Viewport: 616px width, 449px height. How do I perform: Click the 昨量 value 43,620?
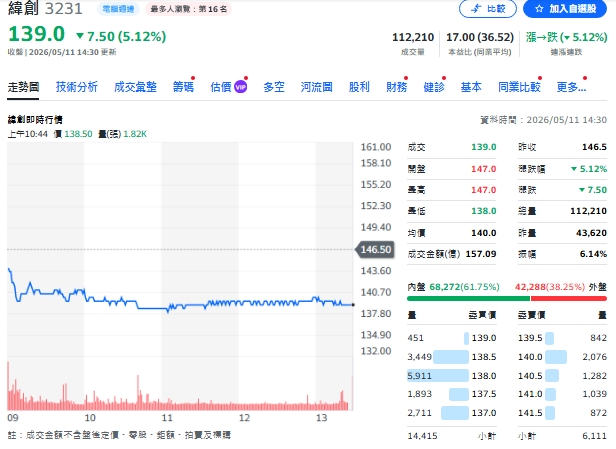[x=591, y=233]
